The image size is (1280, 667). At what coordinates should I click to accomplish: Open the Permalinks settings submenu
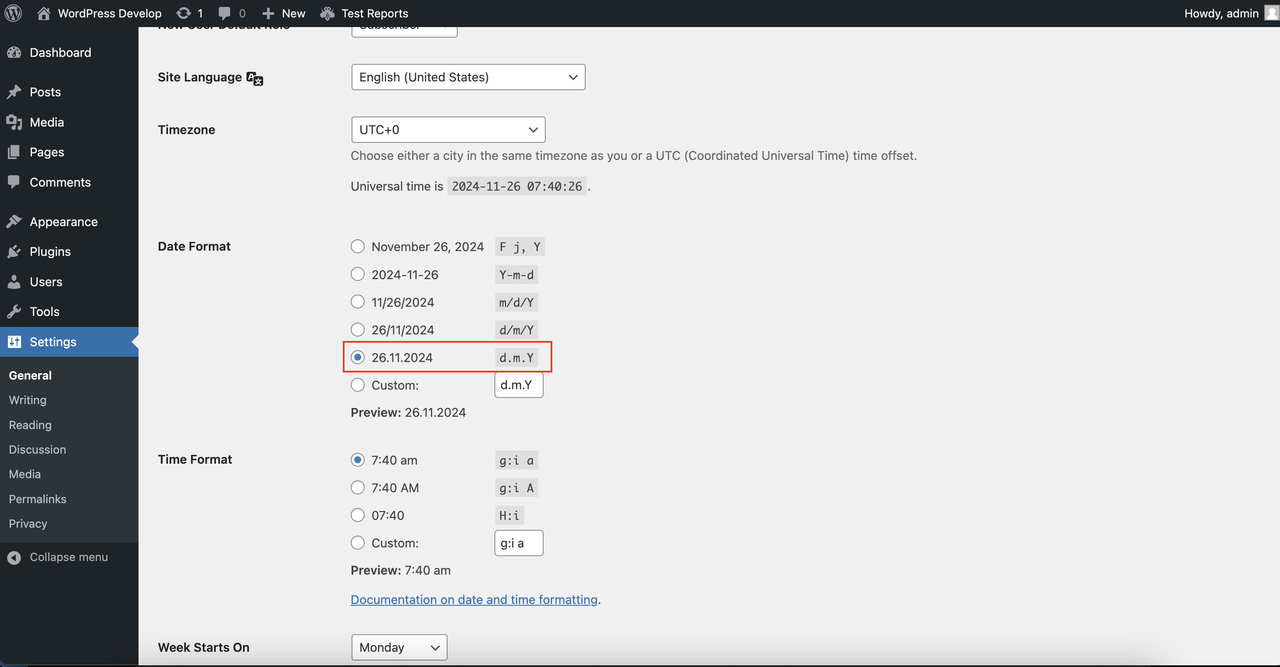click(x=37, y=499)
